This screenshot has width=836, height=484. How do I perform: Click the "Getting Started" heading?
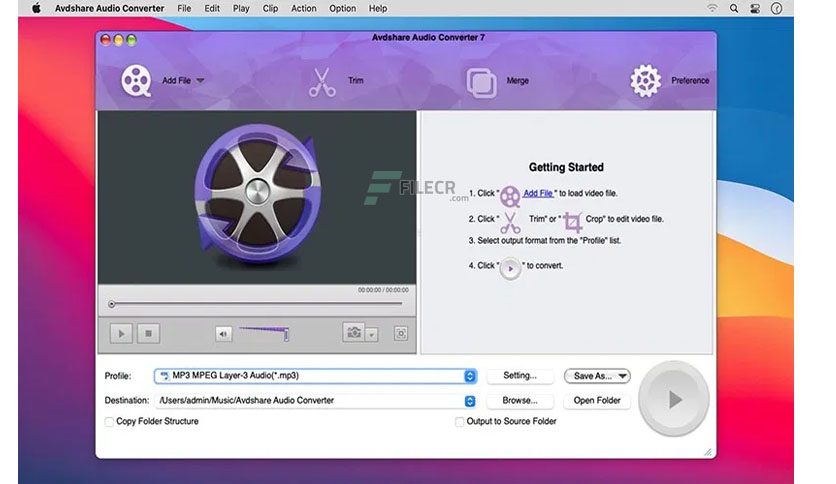(566, 167)
